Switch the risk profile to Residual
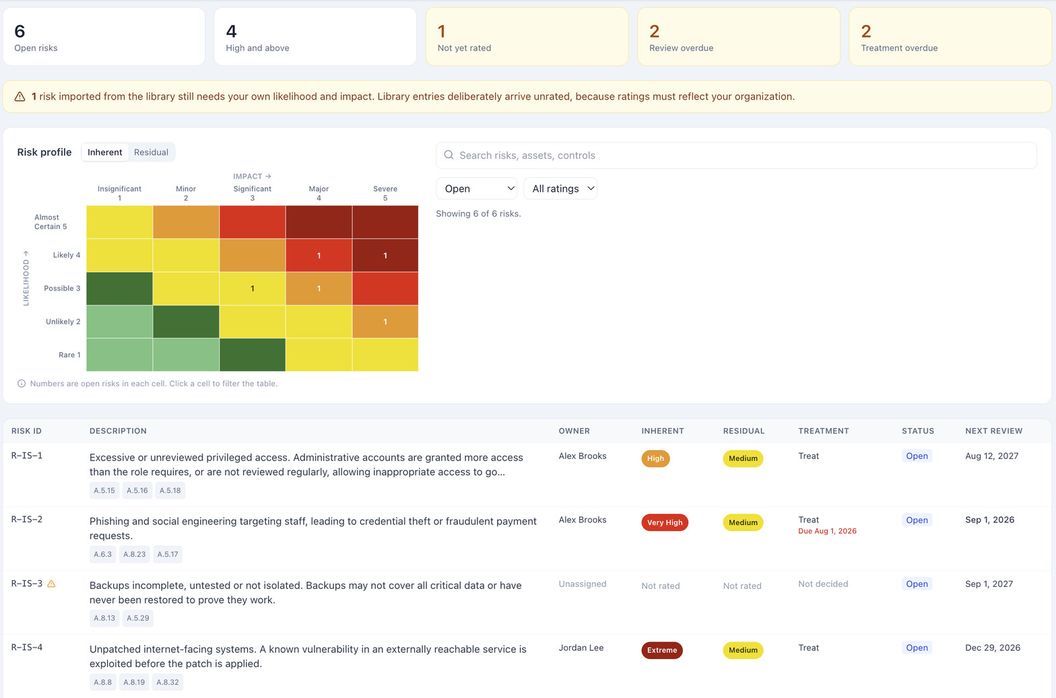This screenshot has height=698, width=1056. tap(151, 152)
